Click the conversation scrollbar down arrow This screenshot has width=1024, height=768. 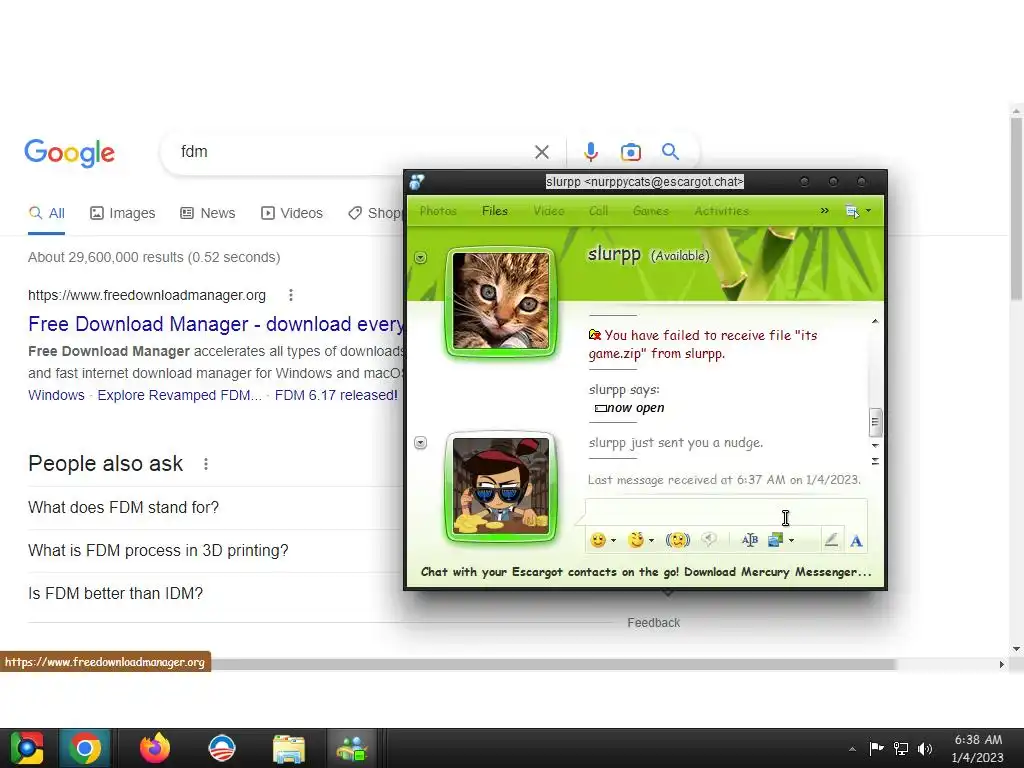(875, 445)
